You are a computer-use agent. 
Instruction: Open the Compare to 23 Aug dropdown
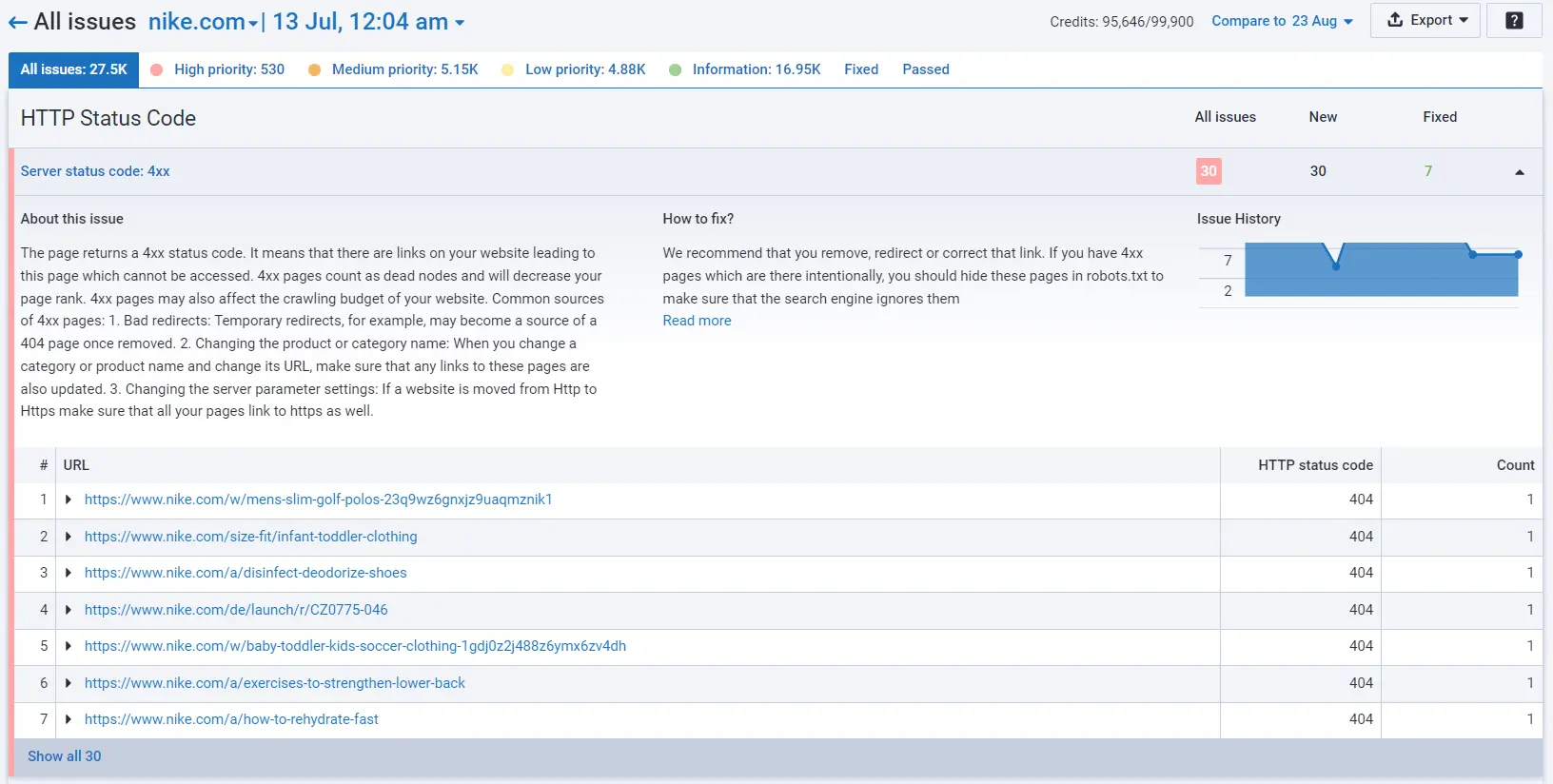pyautogui.click(x=1282, y=21)
